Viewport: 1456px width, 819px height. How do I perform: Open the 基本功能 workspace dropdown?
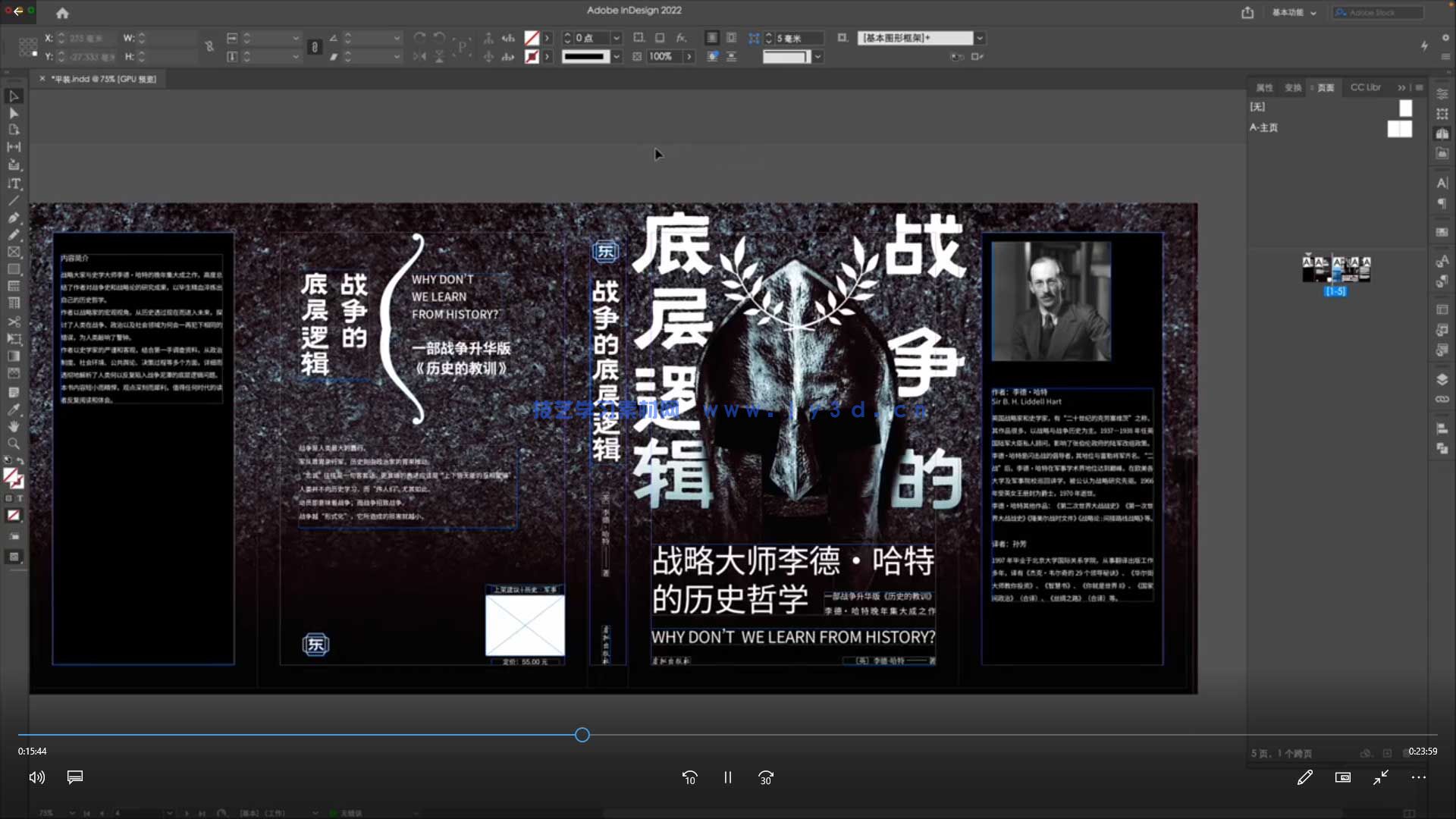1294,13
